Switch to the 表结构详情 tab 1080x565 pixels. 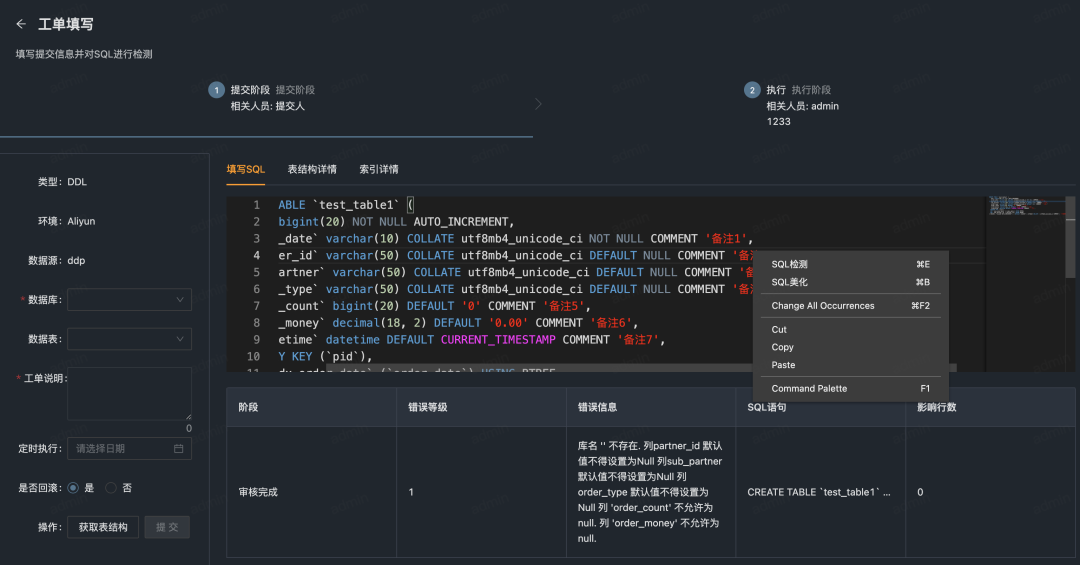click(x=312, y=170)
